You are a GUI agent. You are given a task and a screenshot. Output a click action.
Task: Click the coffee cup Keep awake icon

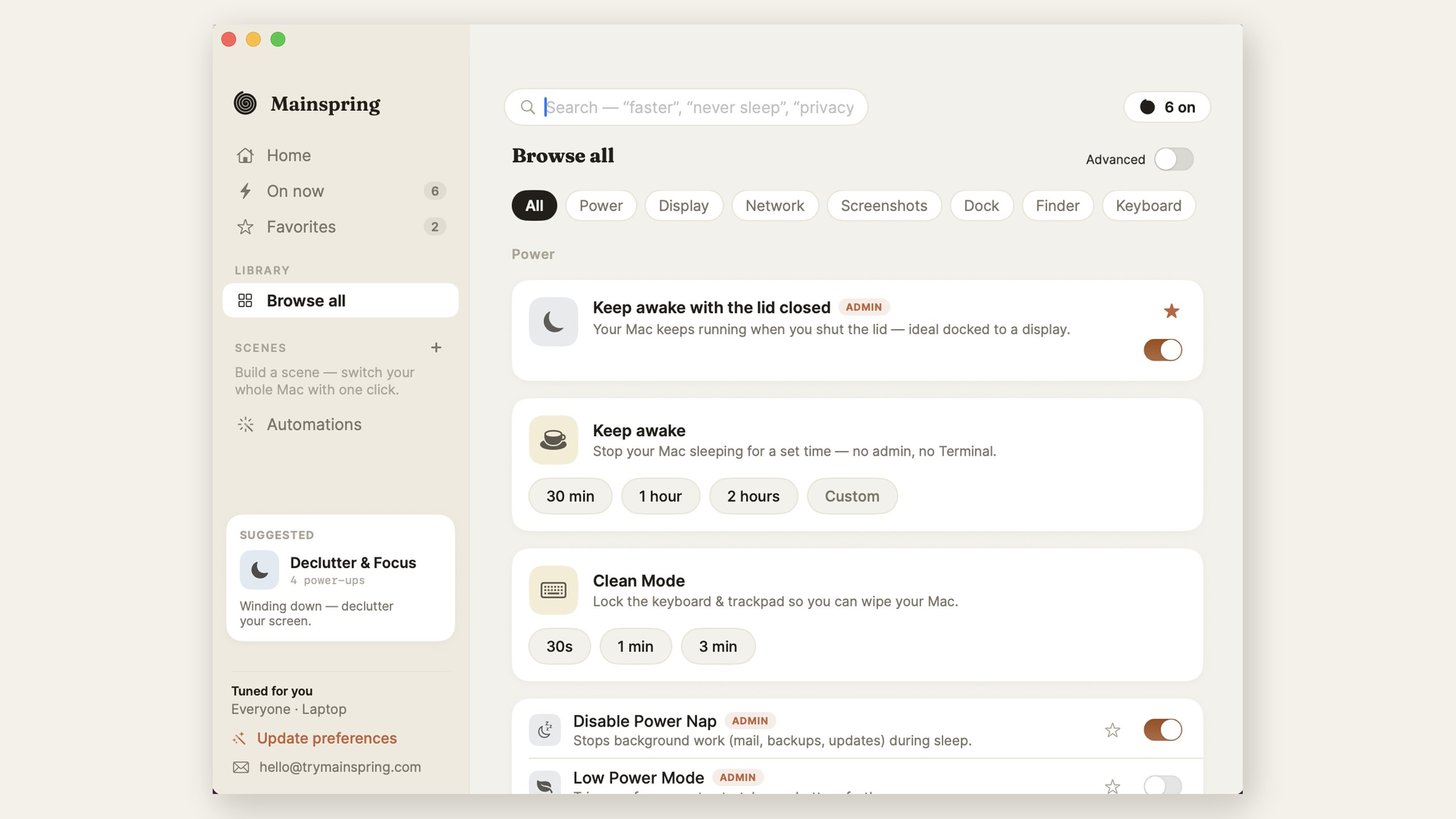click(x=554, y=440)
